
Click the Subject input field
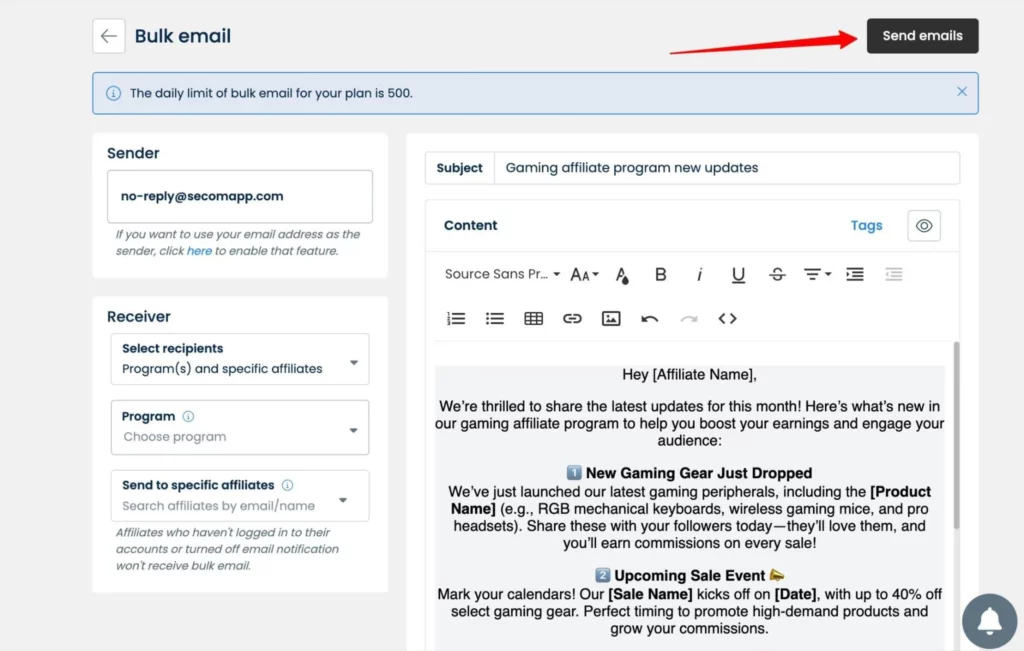pyautogui.click(x=726, y=168)
